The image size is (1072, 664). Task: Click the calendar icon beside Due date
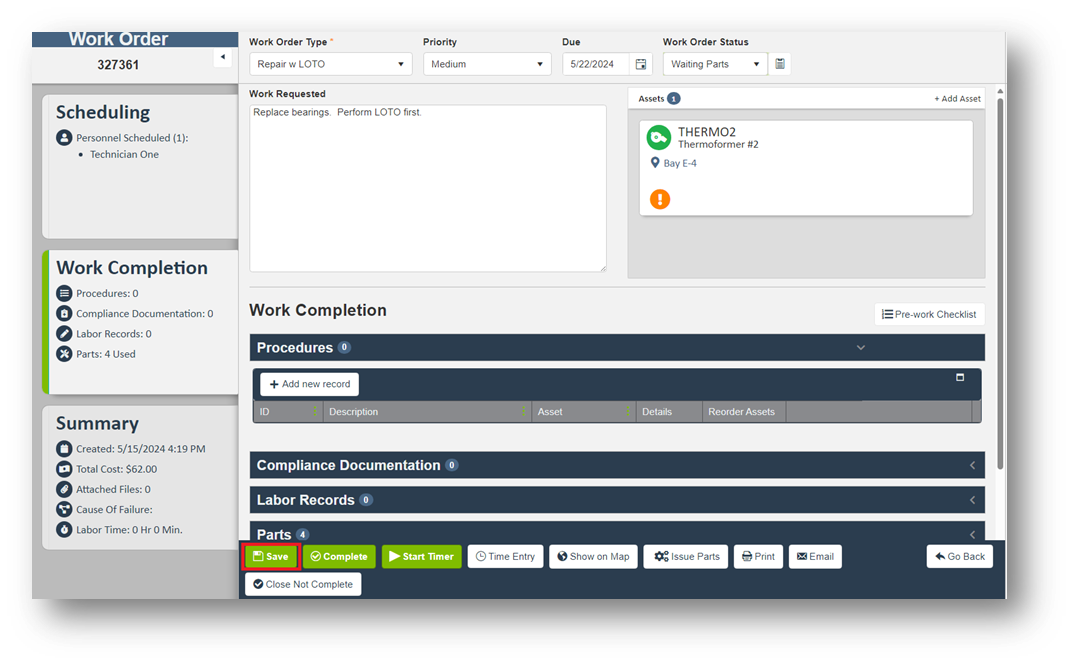[641, 64]
